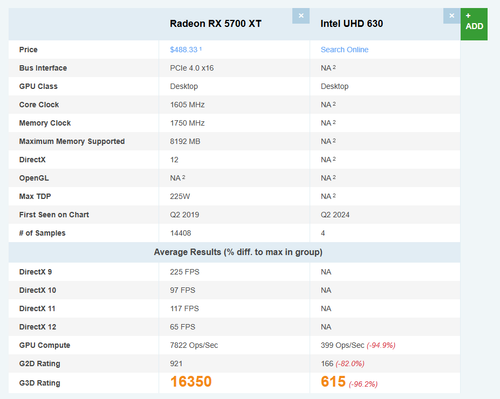Select the Q2 2019 value
Screen dimensions: 500x399
click(x=184, y=215)
